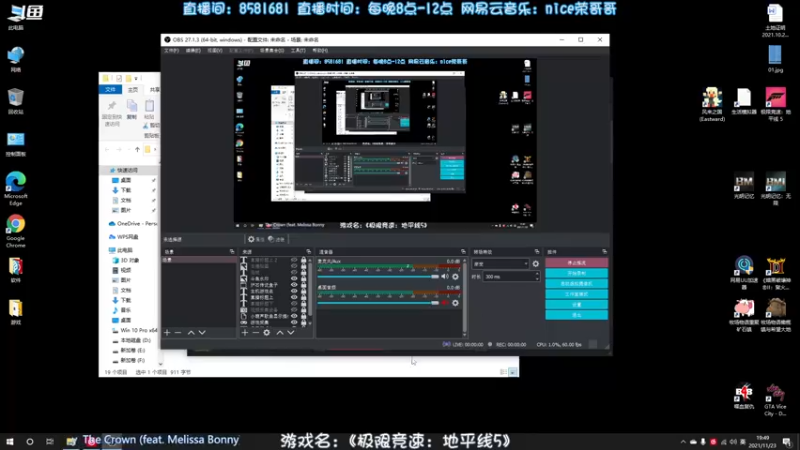Enable 工作室模式 studio mode
Screen dimensions: 800x450
click(577, 294)
